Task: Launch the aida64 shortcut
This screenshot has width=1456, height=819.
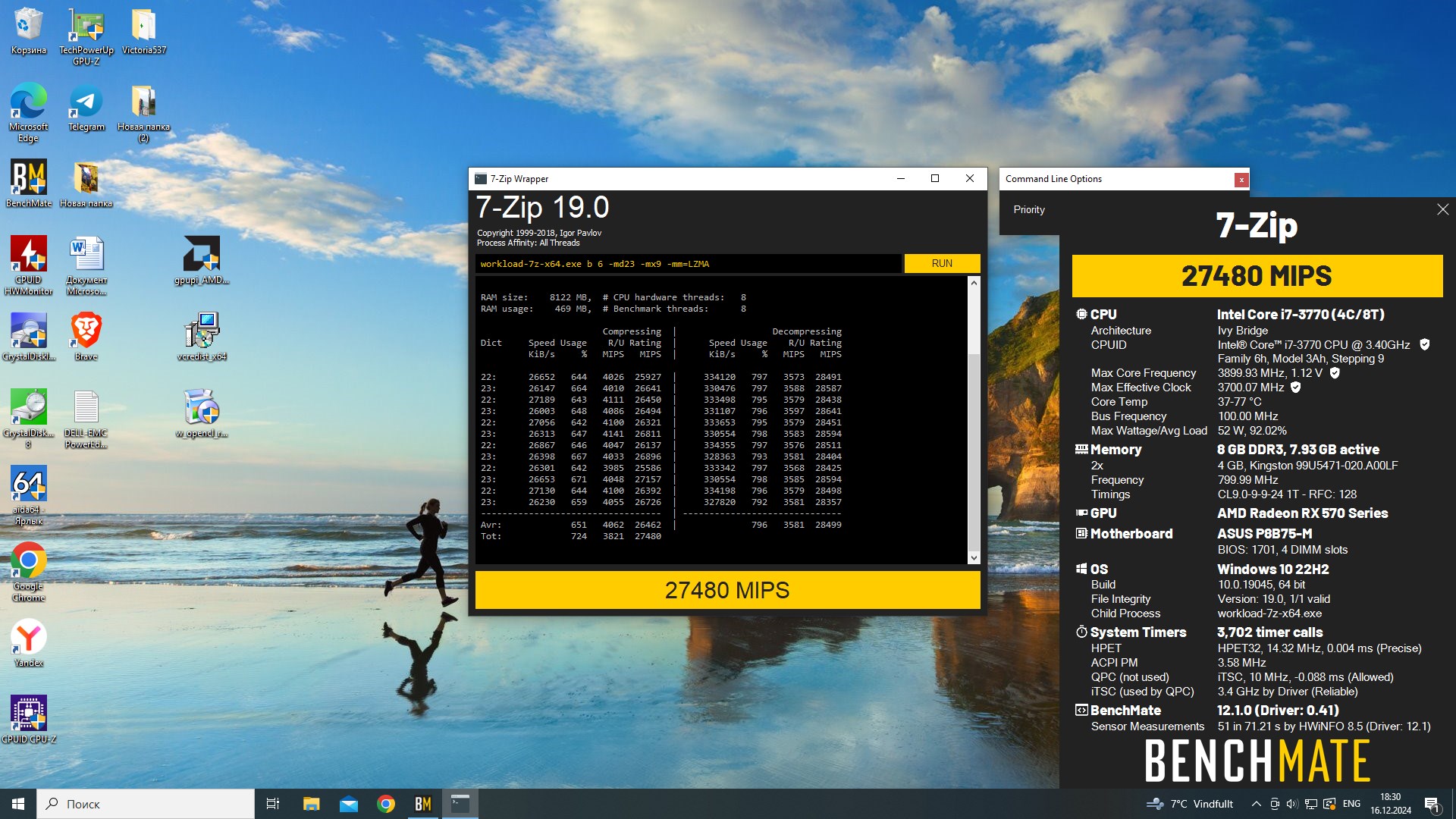Action: pyautogui.click(x=28, y=495)
